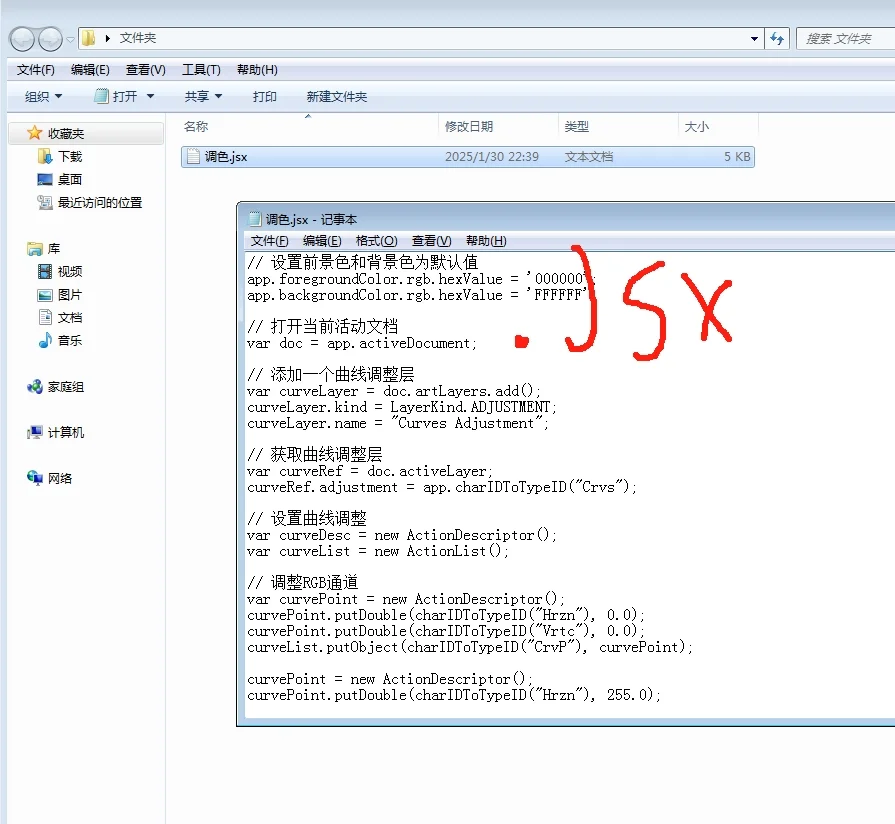Image resolution: width=895 pixels, height=824 pixels.
Task: Click the 调色.jsx file icon
Action: tap(192, 155)
